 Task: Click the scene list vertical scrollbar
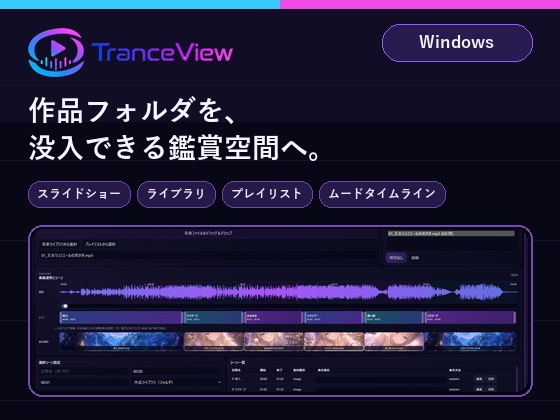click(x=517, y=379)
